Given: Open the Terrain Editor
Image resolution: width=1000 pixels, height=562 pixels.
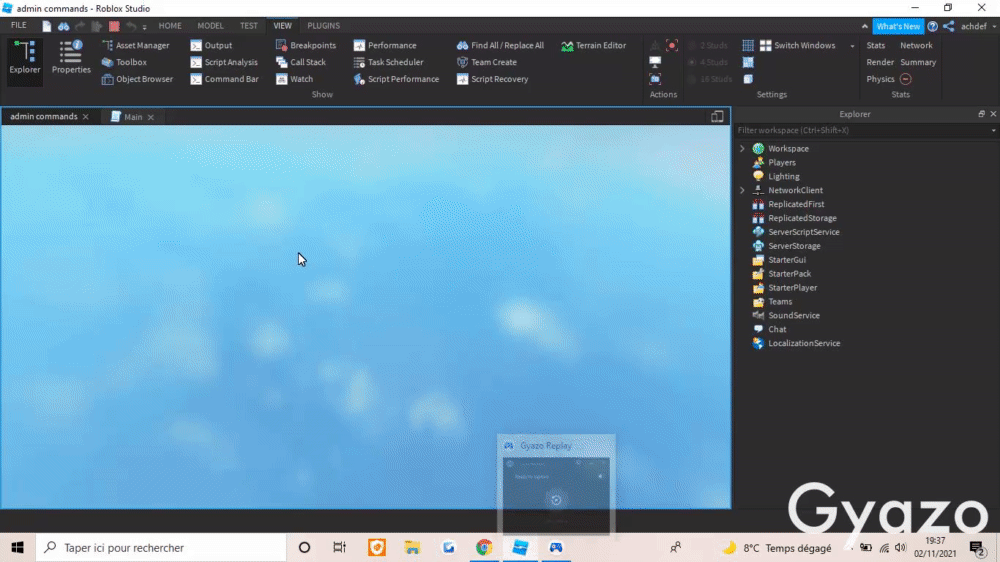Looking at the screenshot, I should [594, 45].
